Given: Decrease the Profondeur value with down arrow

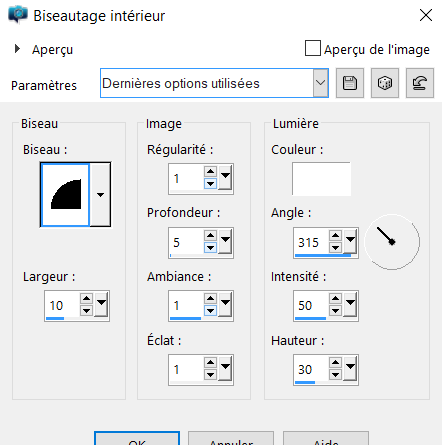Looking at the screenshot, I should click(x=210, y=248).
